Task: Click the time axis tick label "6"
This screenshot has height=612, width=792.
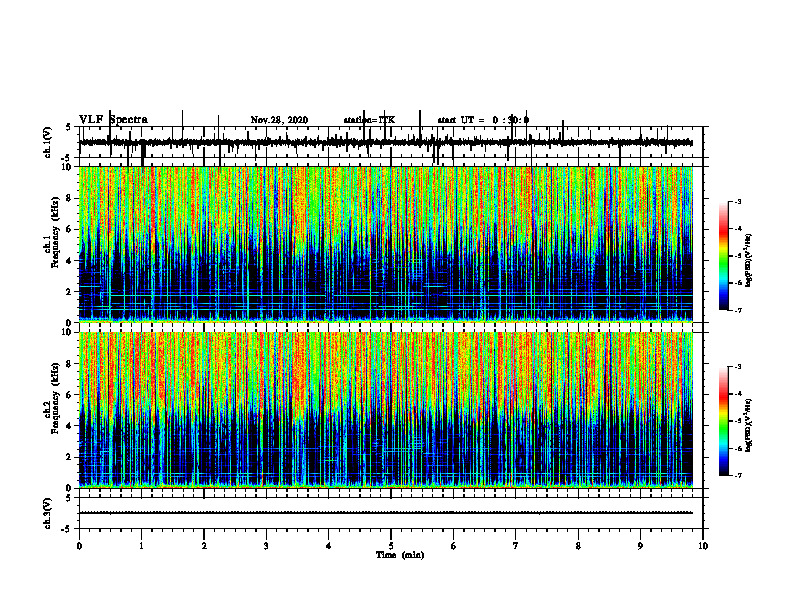Action: (x=454, y=546)
